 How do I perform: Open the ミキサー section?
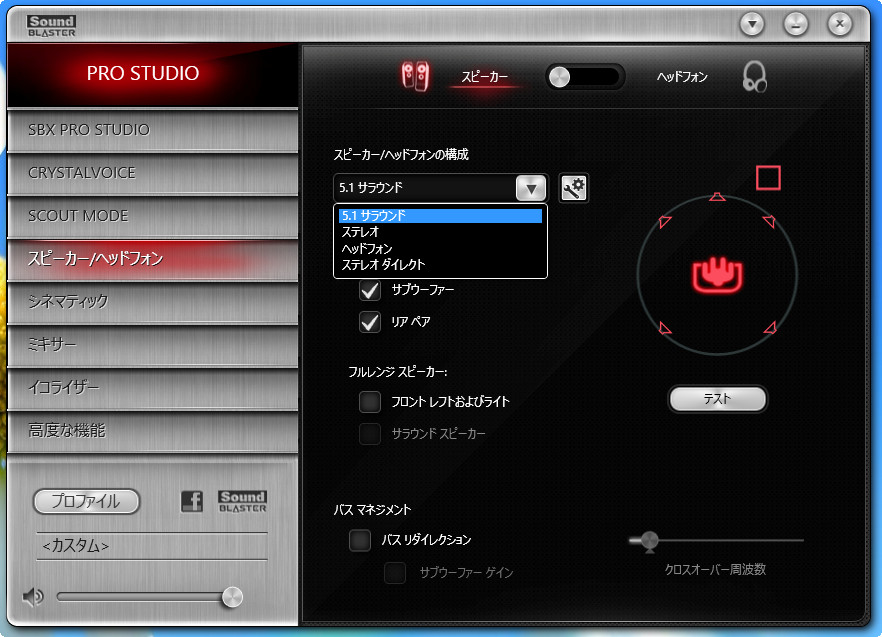152,345
